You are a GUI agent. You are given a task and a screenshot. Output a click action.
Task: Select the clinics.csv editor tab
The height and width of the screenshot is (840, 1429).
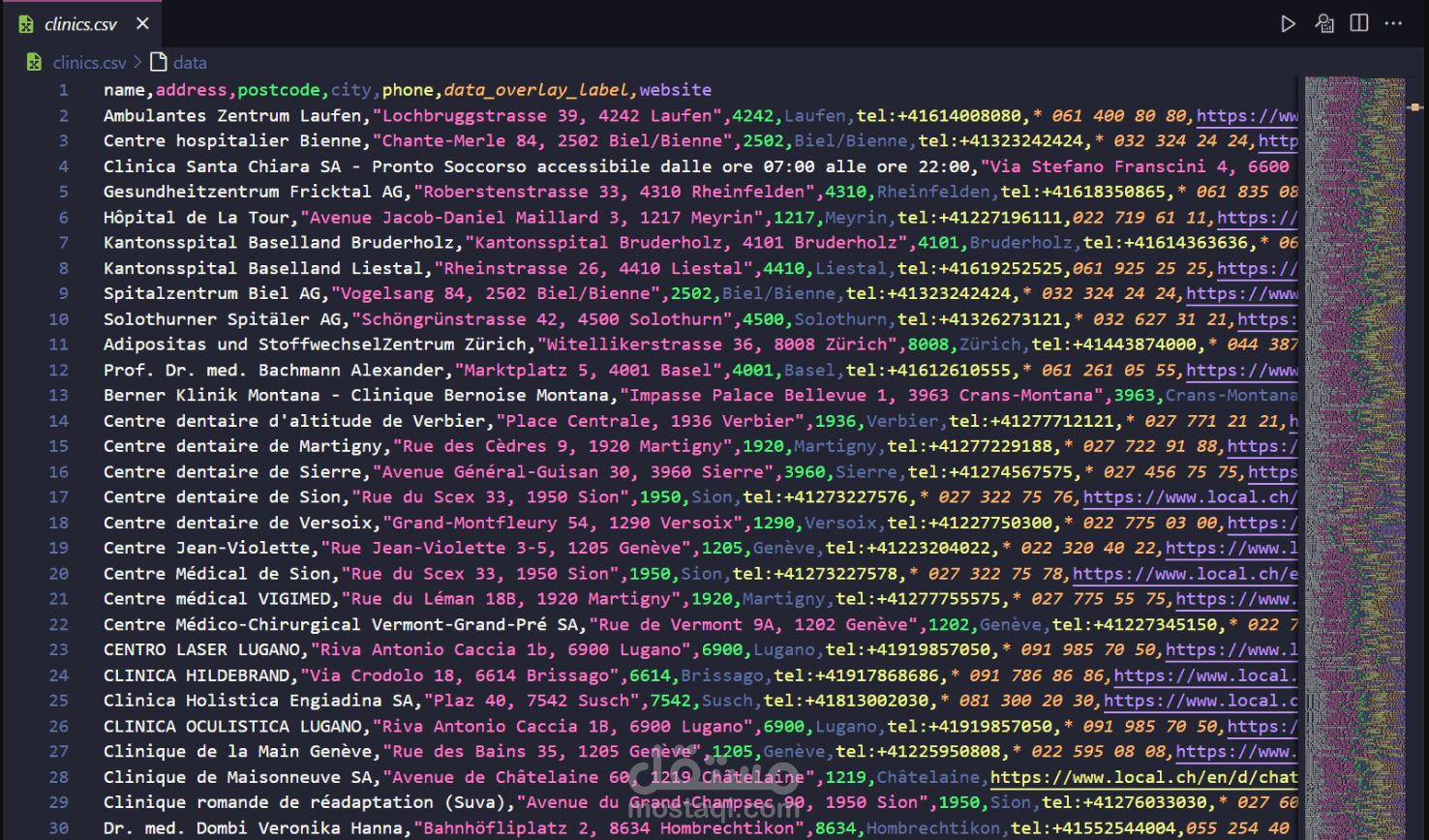pos(83,23)
